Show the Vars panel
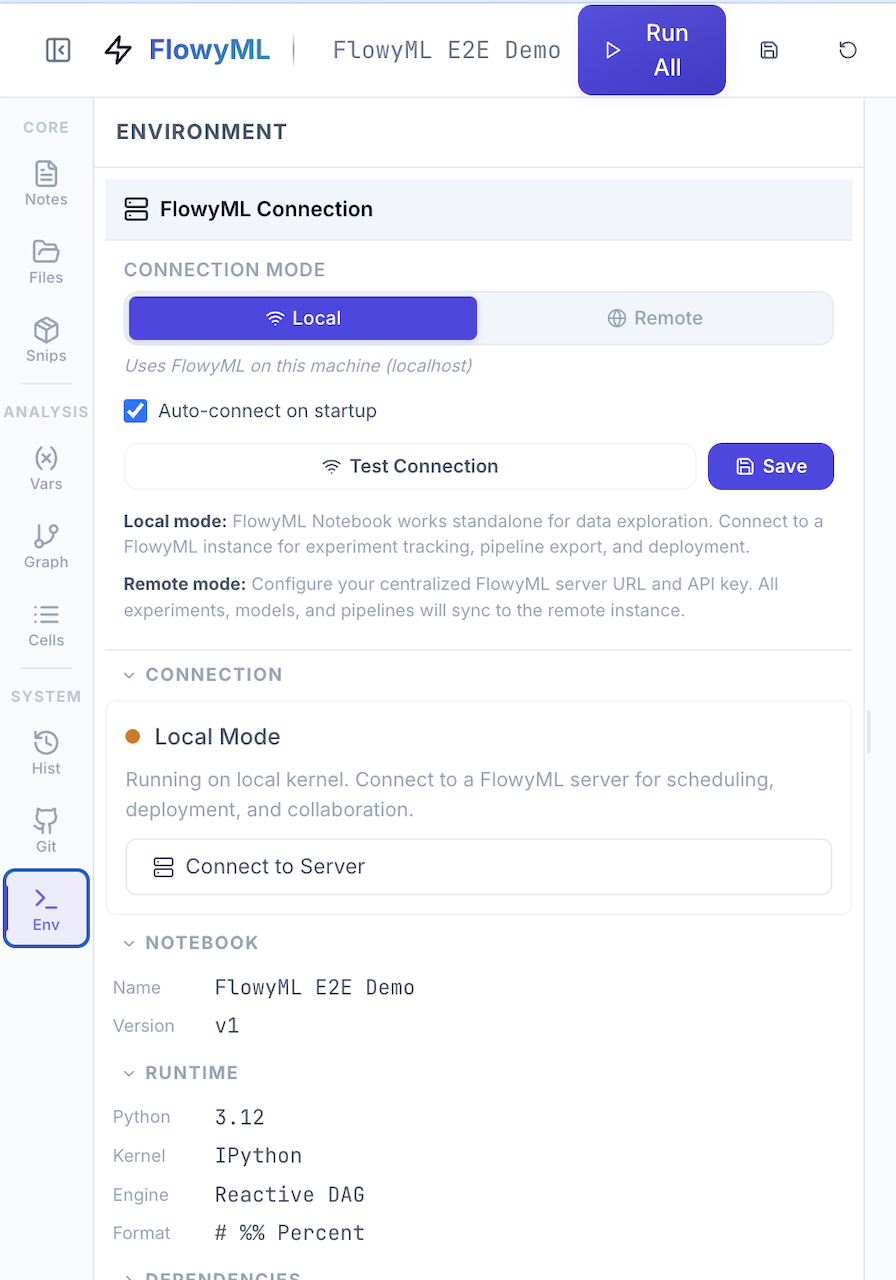 coord(46,467)
